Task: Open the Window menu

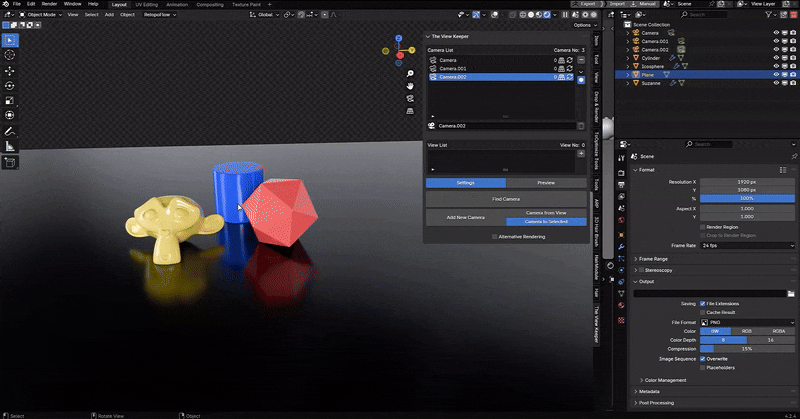Action: (x=72, y=4)
